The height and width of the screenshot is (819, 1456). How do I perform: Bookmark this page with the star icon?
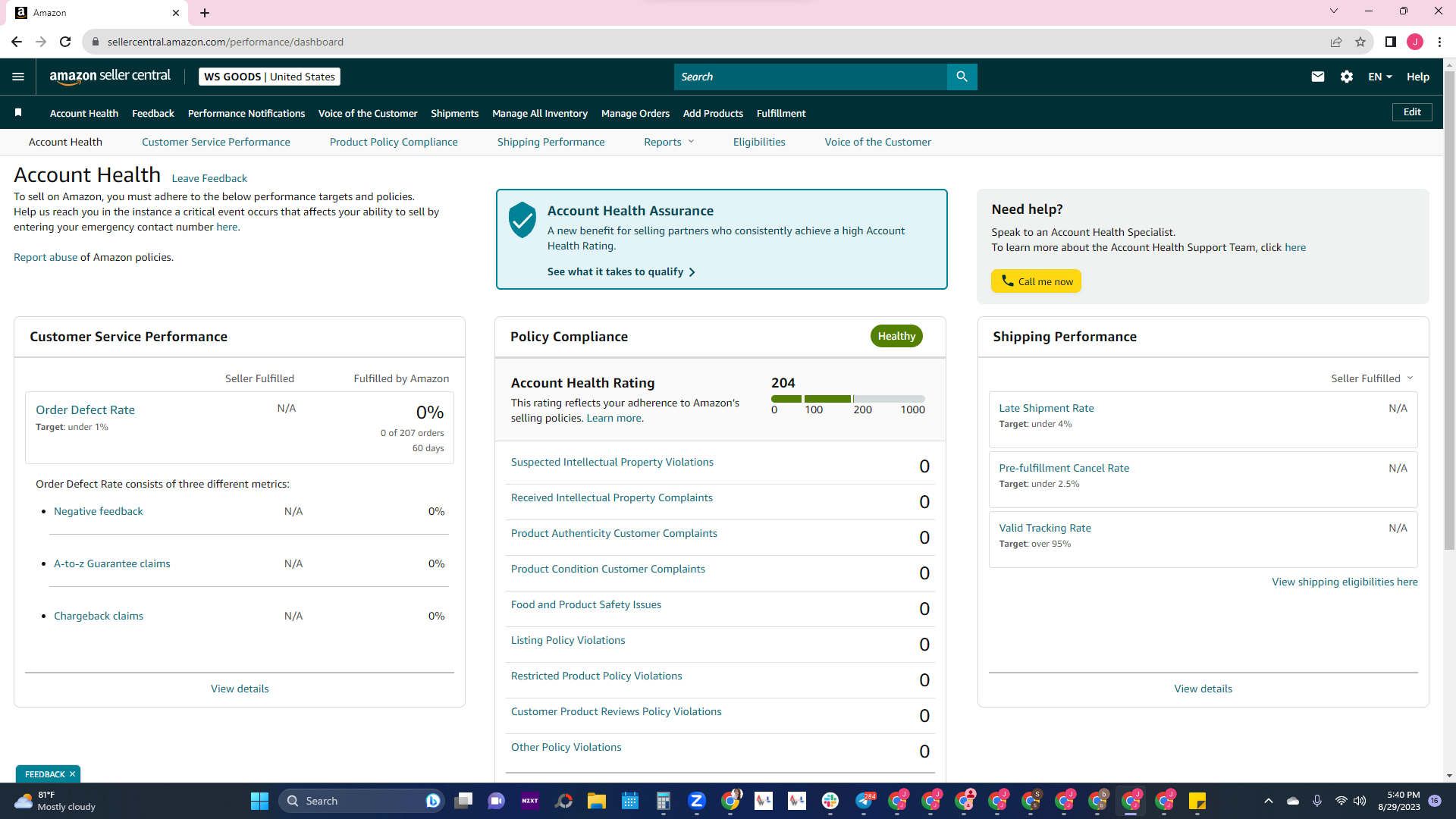click(x=1360, y=42)
